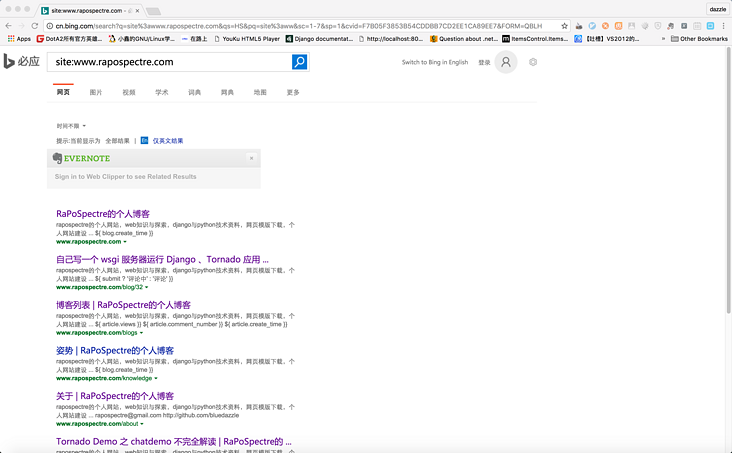Click the user account avatar icon
732x453 pixels.
coord(506,62)
